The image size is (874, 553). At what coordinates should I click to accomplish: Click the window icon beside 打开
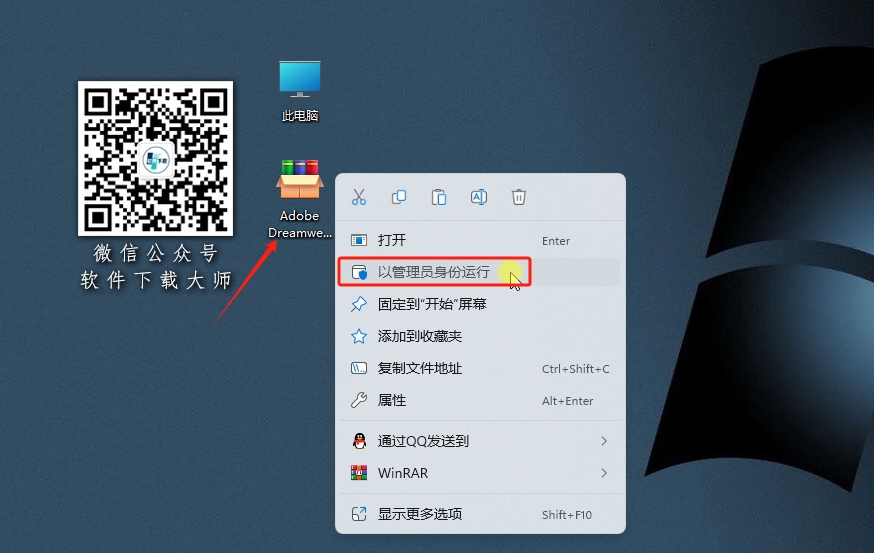(x=359, y=240)
